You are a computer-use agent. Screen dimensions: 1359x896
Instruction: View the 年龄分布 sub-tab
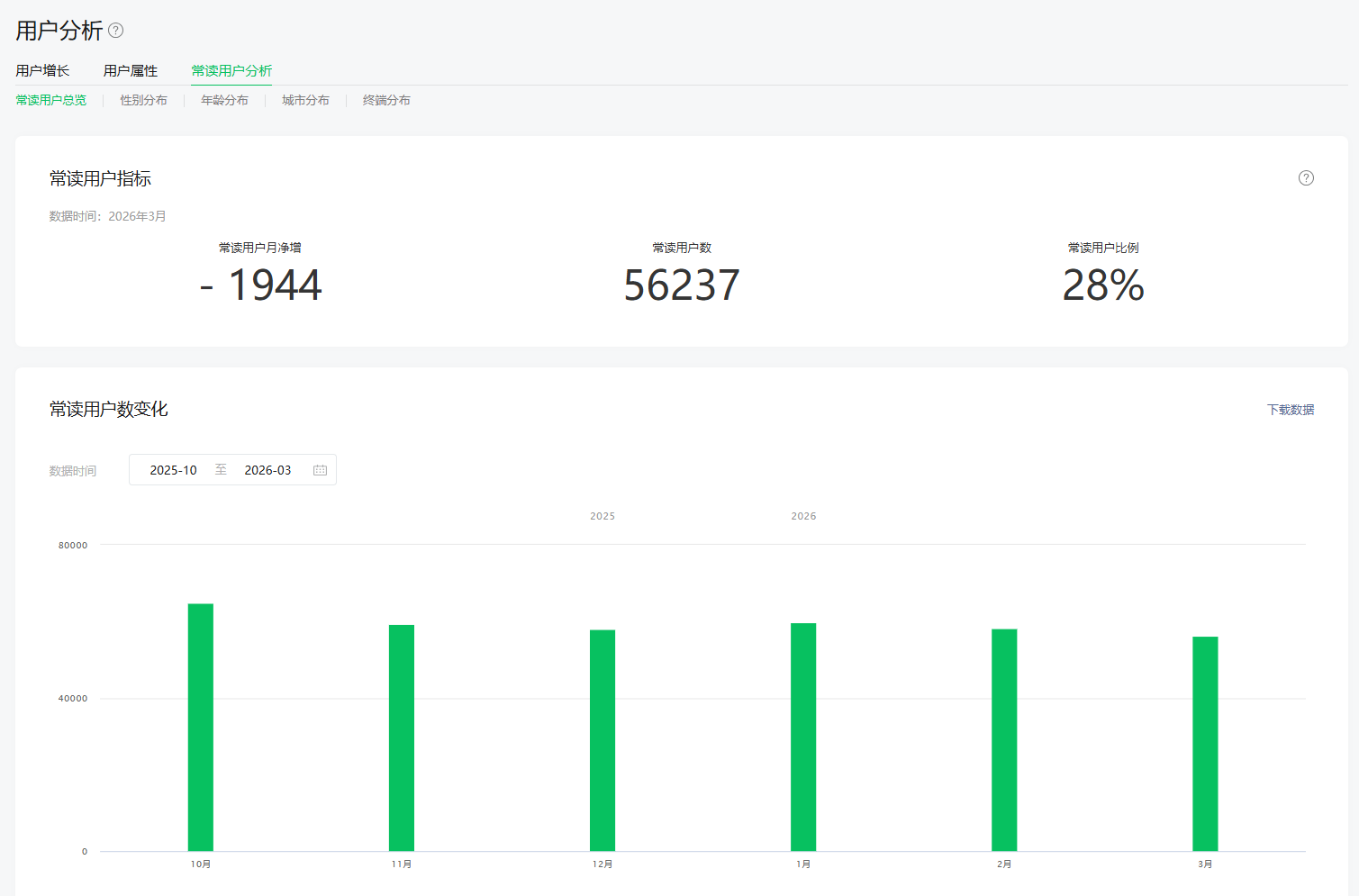pos(224,100)
